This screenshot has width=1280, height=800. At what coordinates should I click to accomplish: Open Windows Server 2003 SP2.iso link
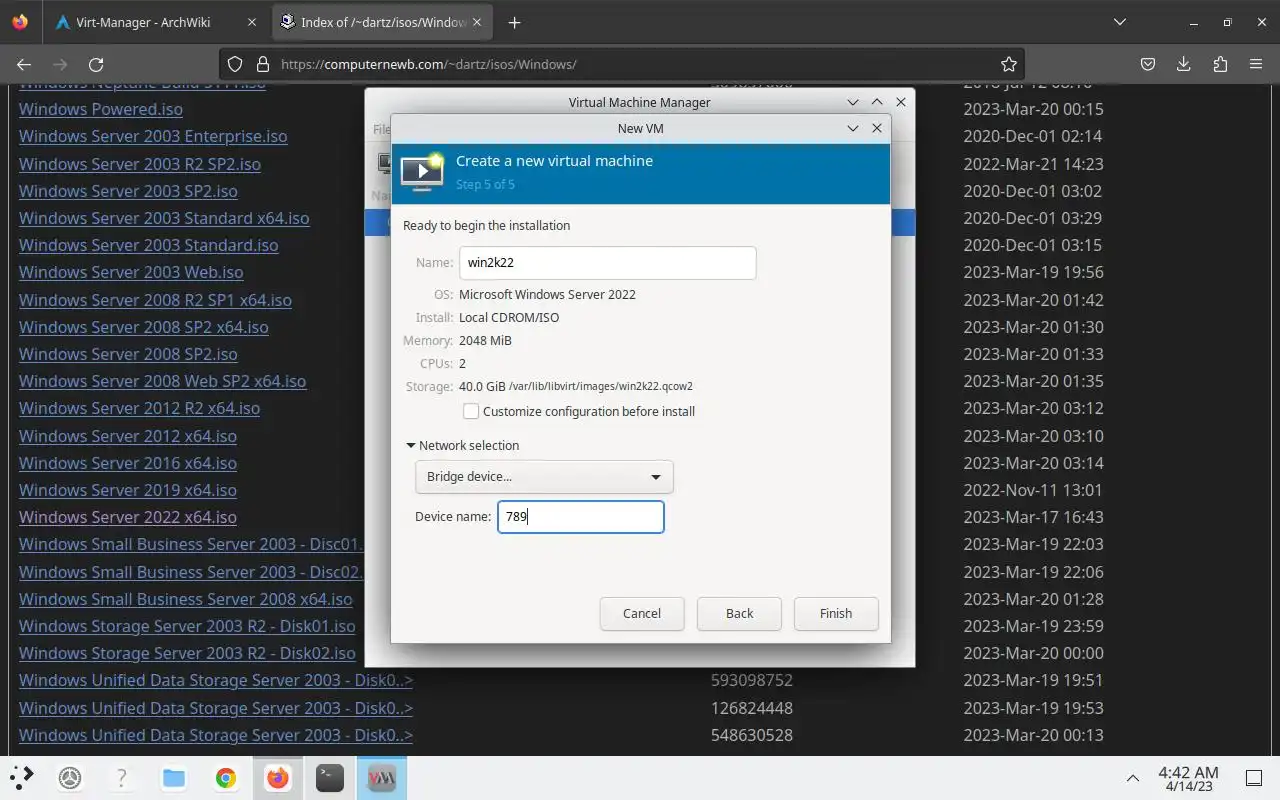point(128,191)
